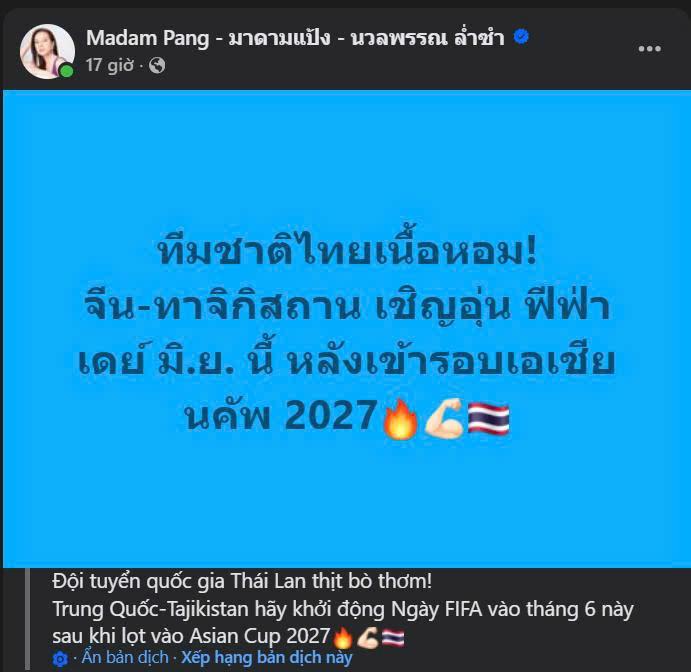Viewport: 691px width, 672px height.
Task: Click the green online status dot
Action: (x=67, y=71)
